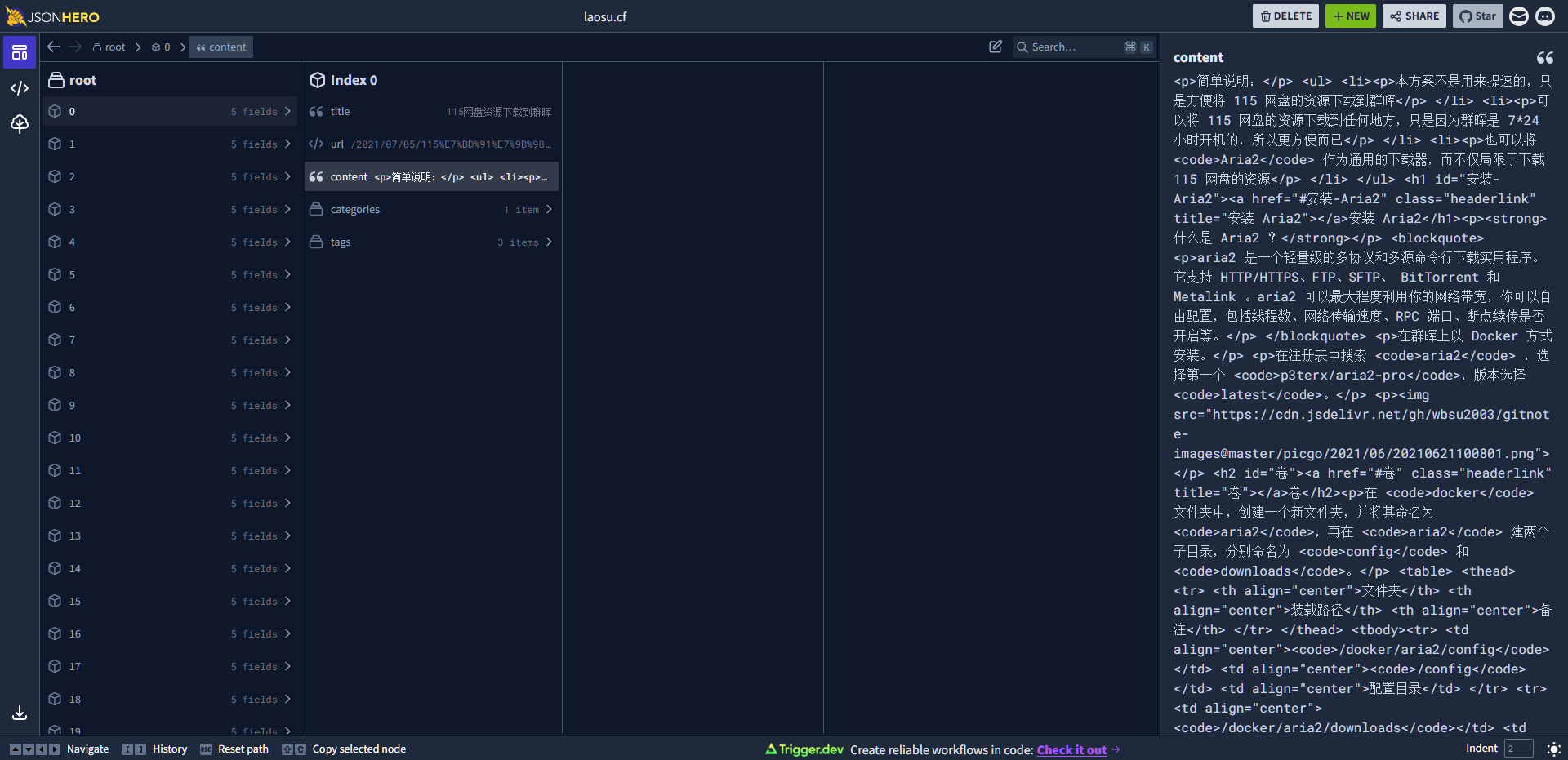Select root item 11 row
Image resolution: width=1568 pixels, height=760 pixels.
click(170, 470)
